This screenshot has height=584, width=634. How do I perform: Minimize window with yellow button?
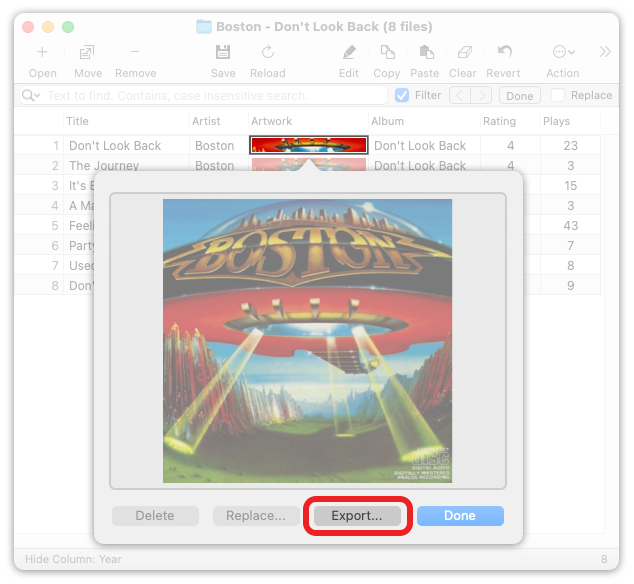click(48, 27)
